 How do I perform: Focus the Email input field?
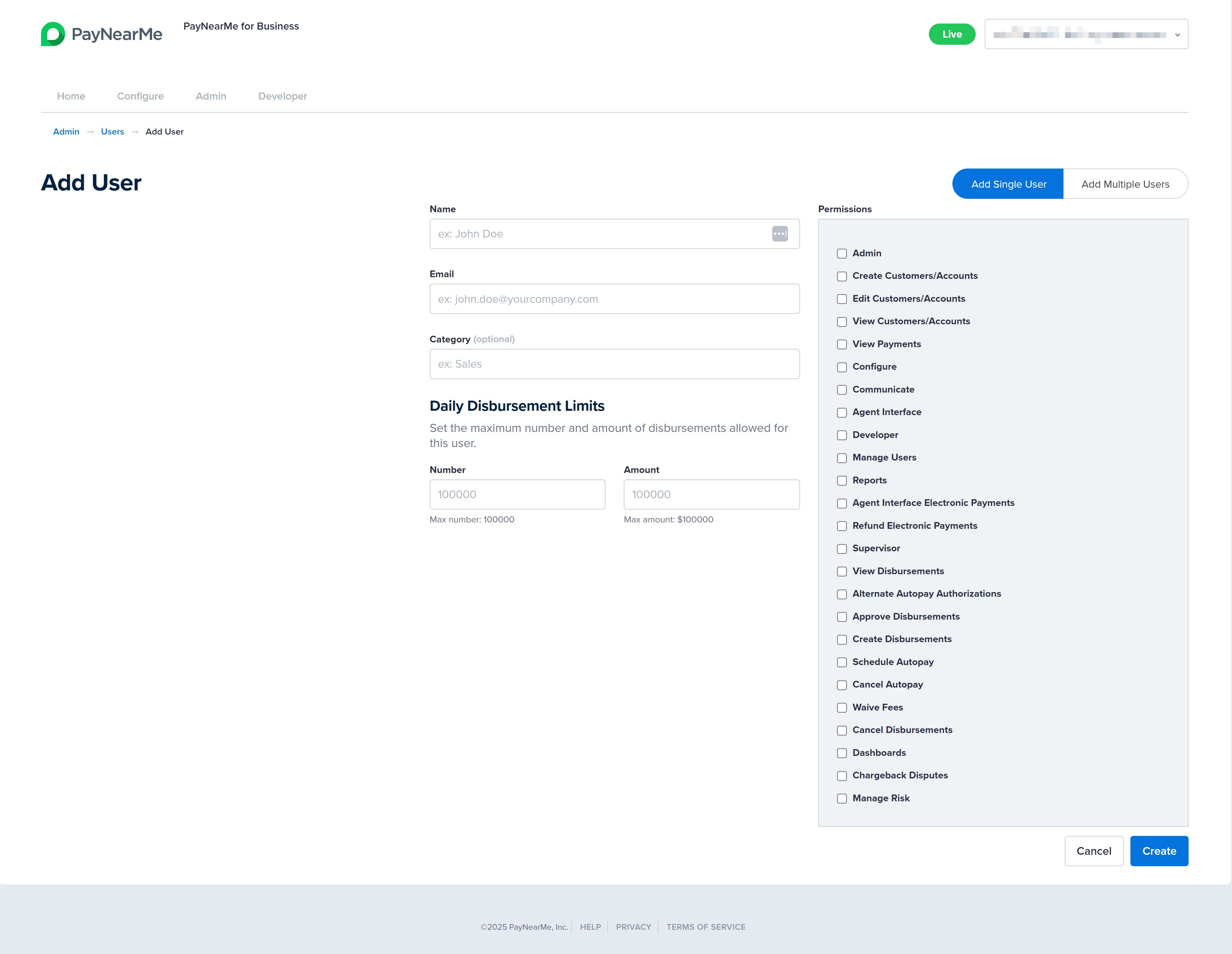[614, 299]
